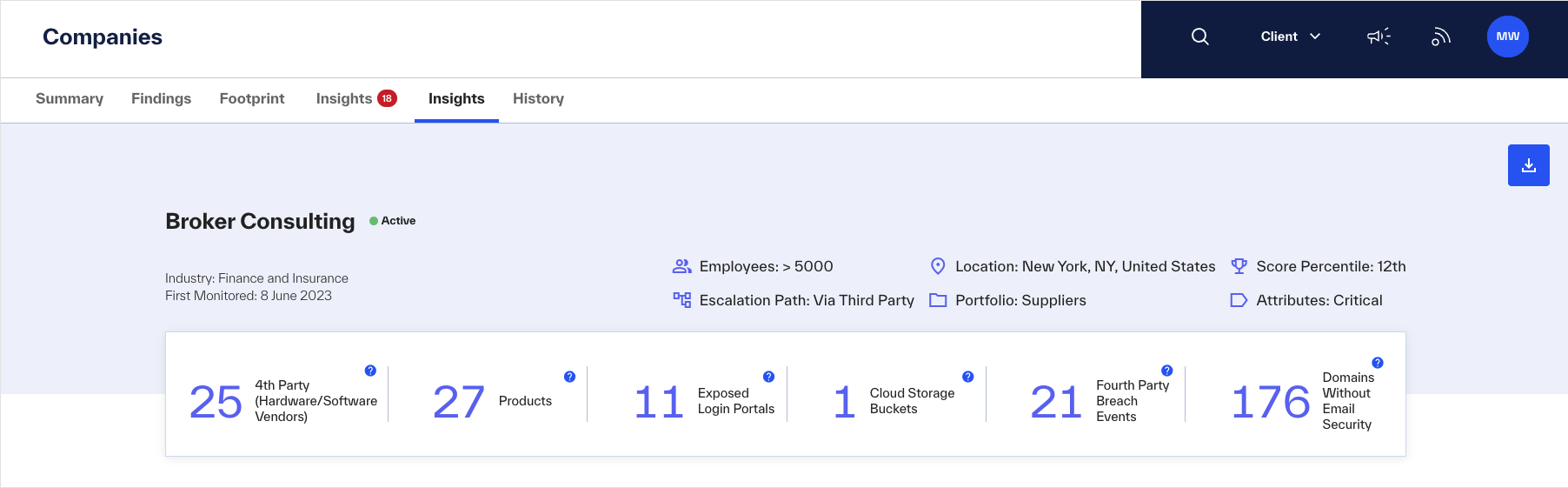Image resolution: width=1568 pixels, height=488 pixels.
Task: Click the green Active status dot
Action: [x=374, y=221]
